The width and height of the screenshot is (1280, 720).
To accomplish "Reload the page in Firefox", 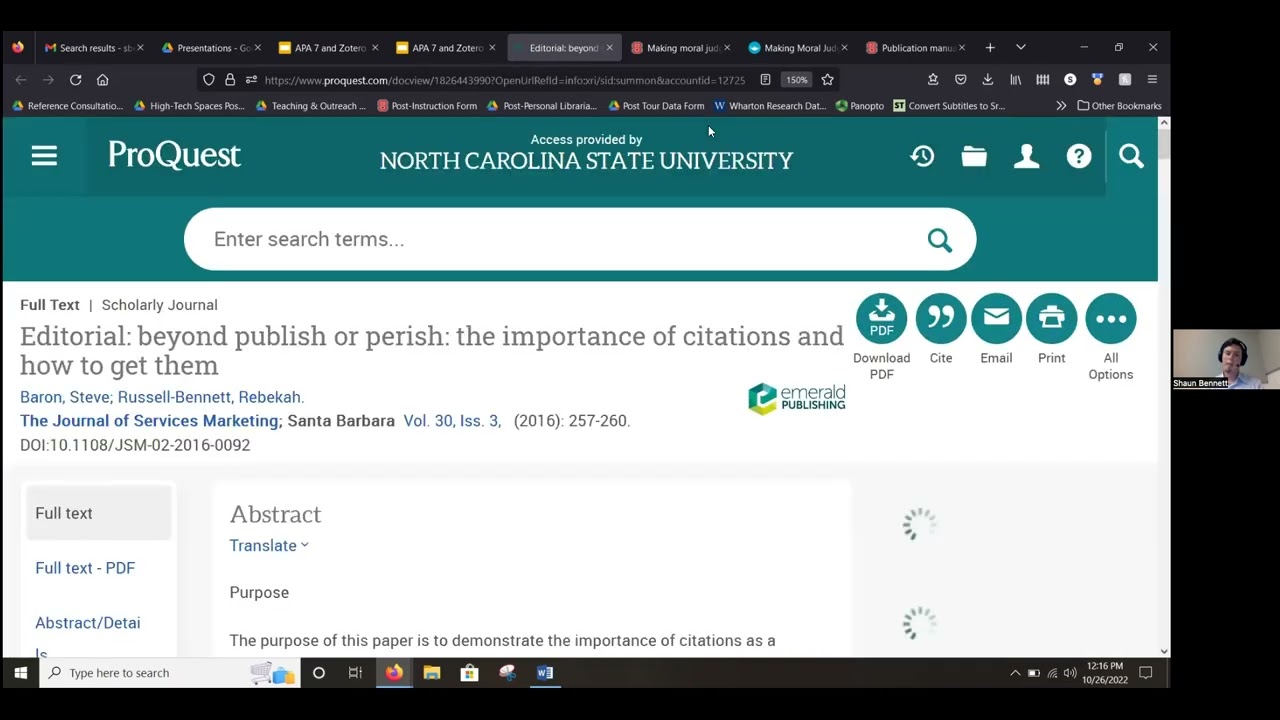I will [75, 80].
